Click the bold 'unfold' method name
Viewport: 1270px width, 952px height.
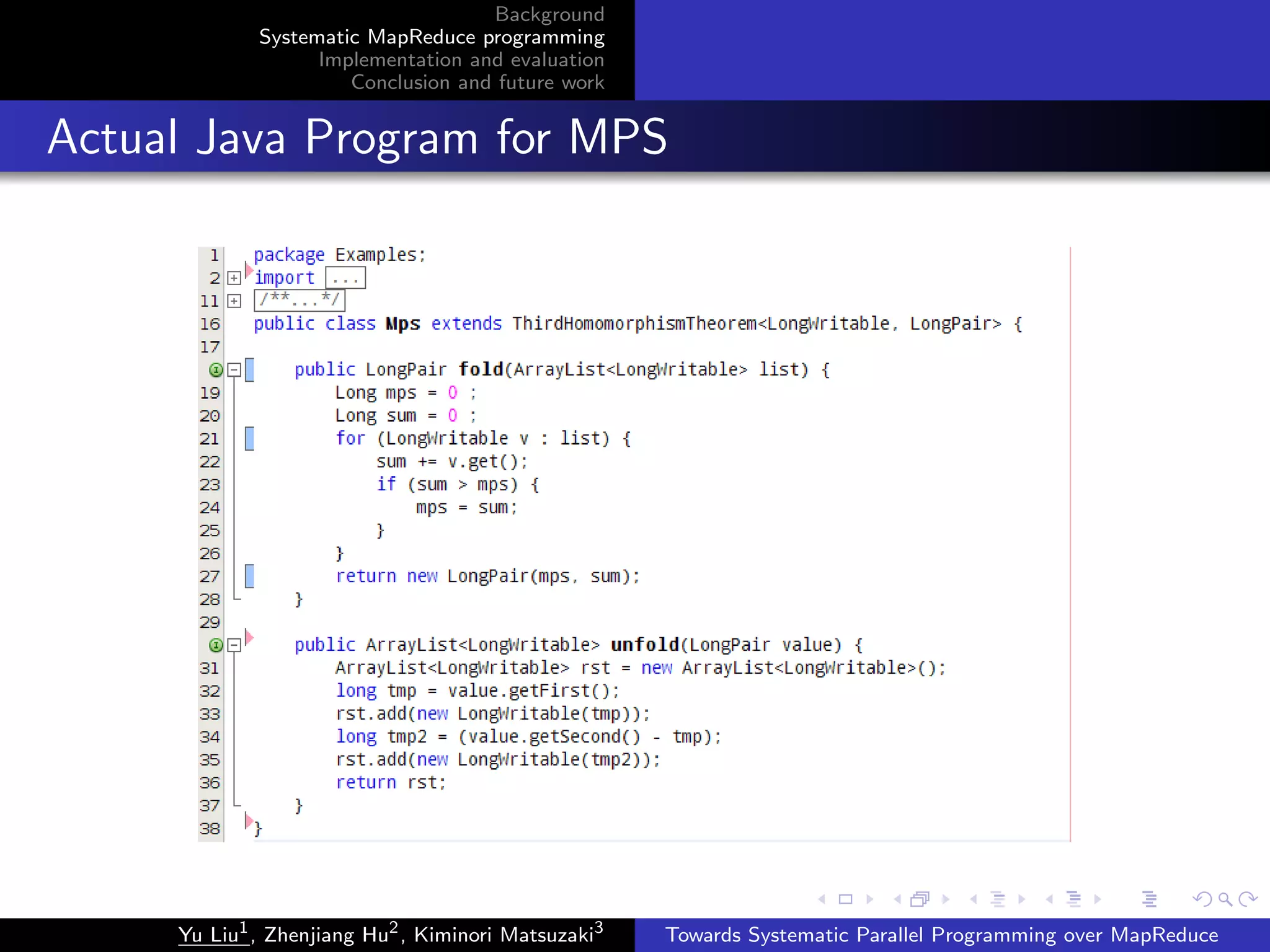(645, 645)
